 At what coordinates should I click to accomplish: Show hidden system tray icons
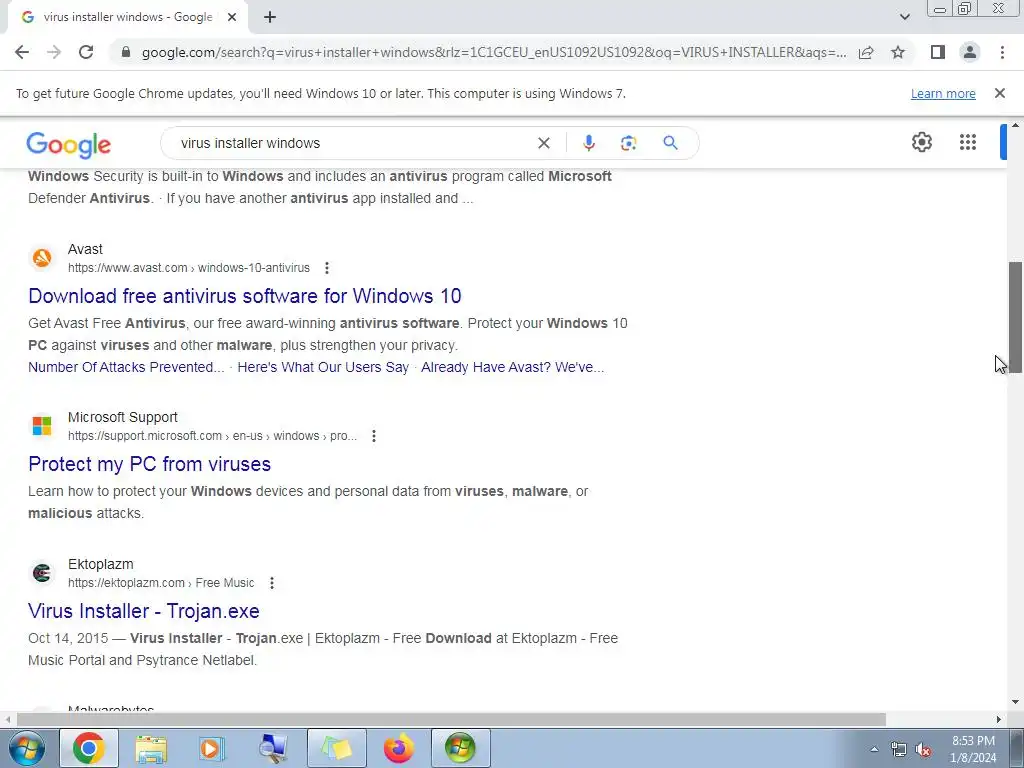click(874, 749)
